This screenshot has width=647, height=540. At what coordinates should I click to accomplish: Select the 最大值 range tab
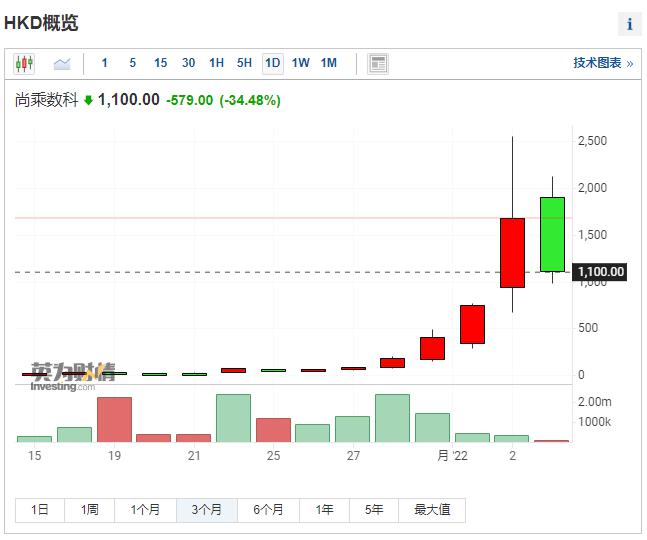pyautogui.click(x=432, y=510)
